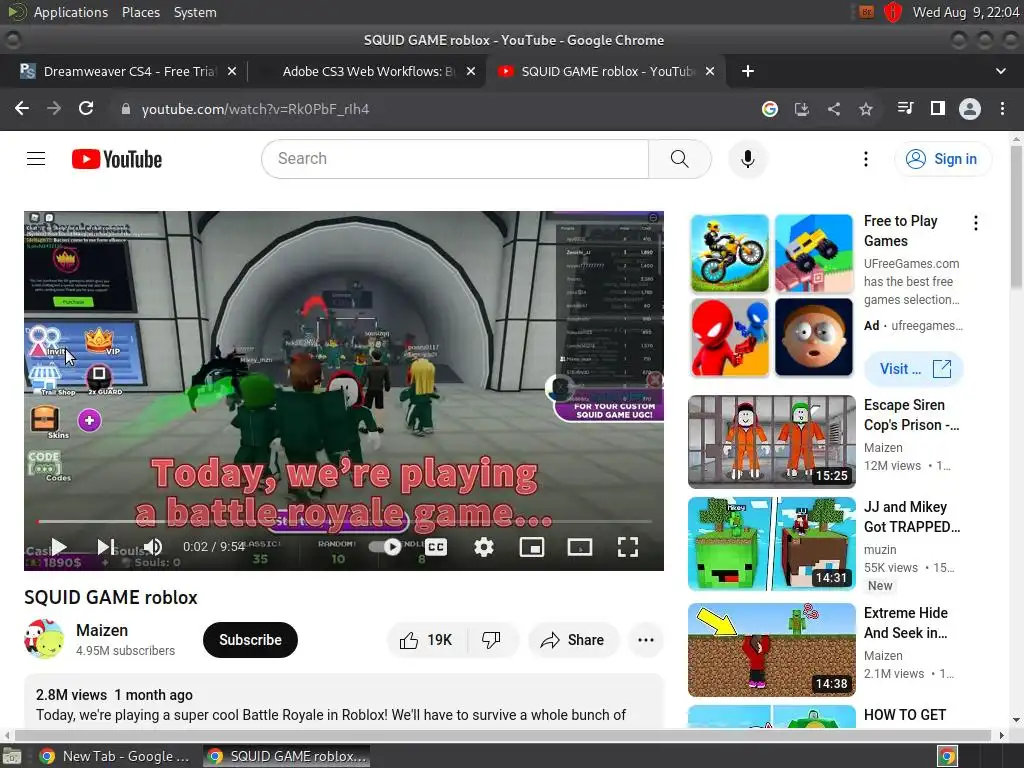1024x768 pixels.
Task: Switch to theater mode
Action: pos(580,547)
